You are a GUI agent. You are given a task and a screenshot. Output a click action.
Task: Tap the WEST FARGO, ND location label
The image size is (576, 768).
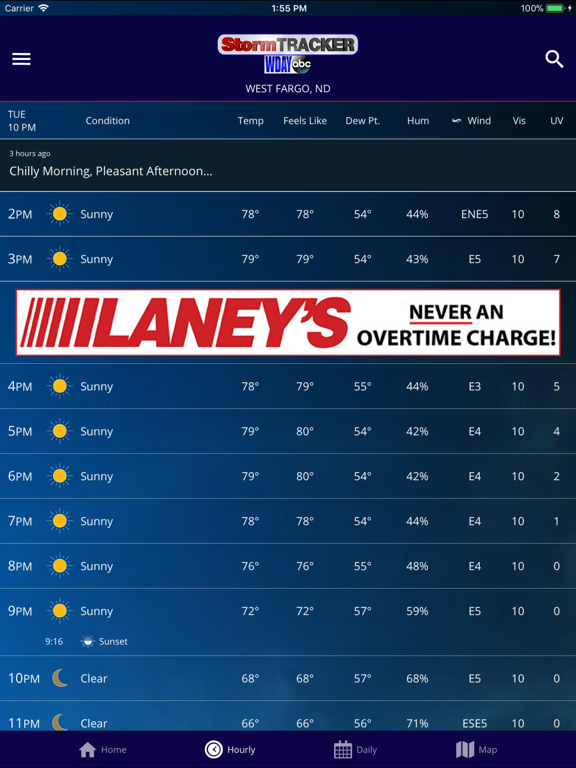[x=288, y=89]
